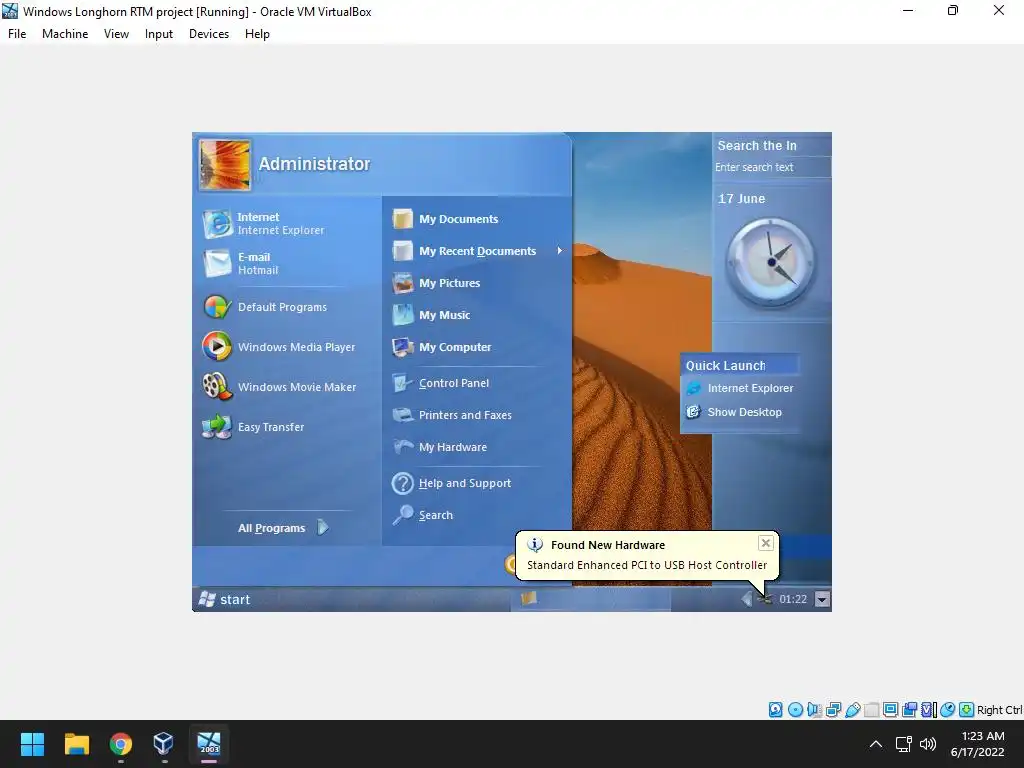This screenshot has height=768, width=1024.
Task: Open VirtualBox Manager on host taskbar
Action: pyautogui.click(x=163, y=744)
